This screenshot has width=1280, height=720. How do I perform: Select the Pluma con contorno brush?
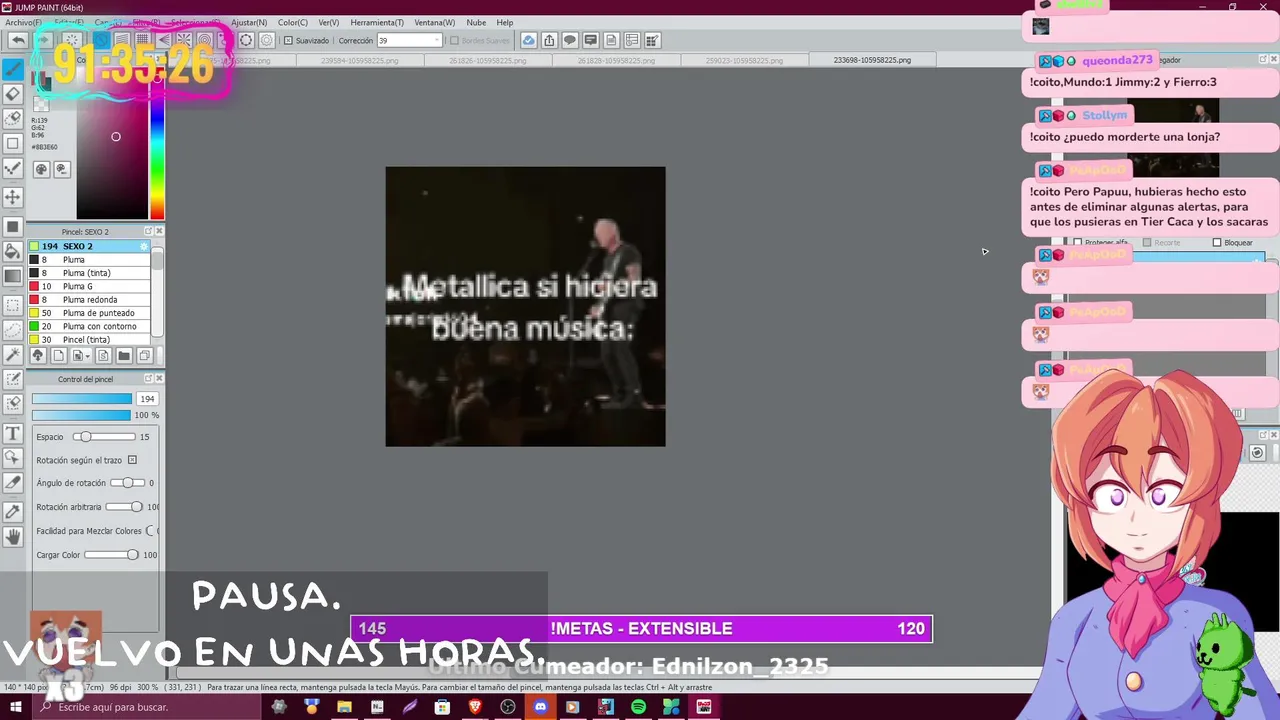[x=89, y=326]
